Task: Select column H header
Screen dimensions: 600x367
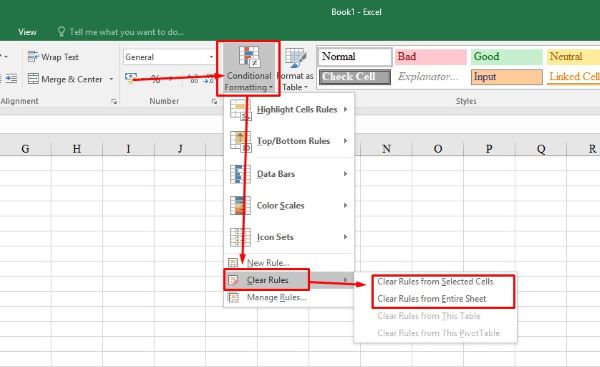Action: coord(77,148)
